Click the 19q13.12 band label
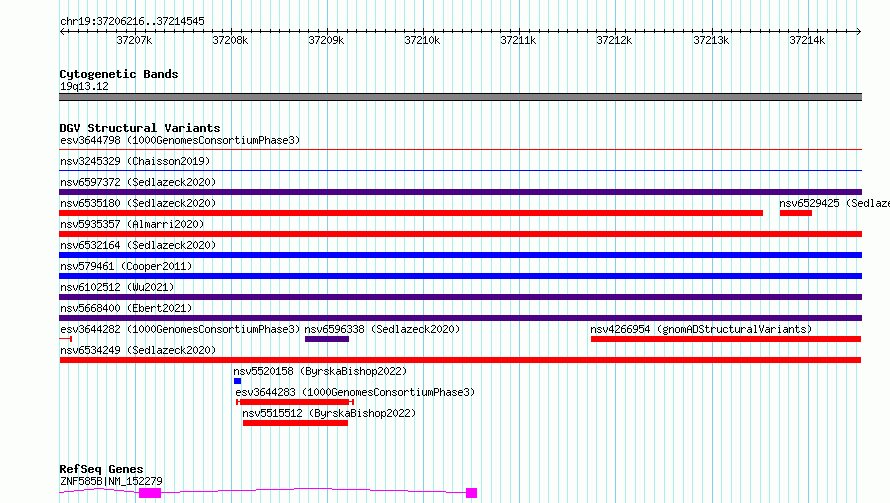Screen dimensions: 890x503 [84, 86]
